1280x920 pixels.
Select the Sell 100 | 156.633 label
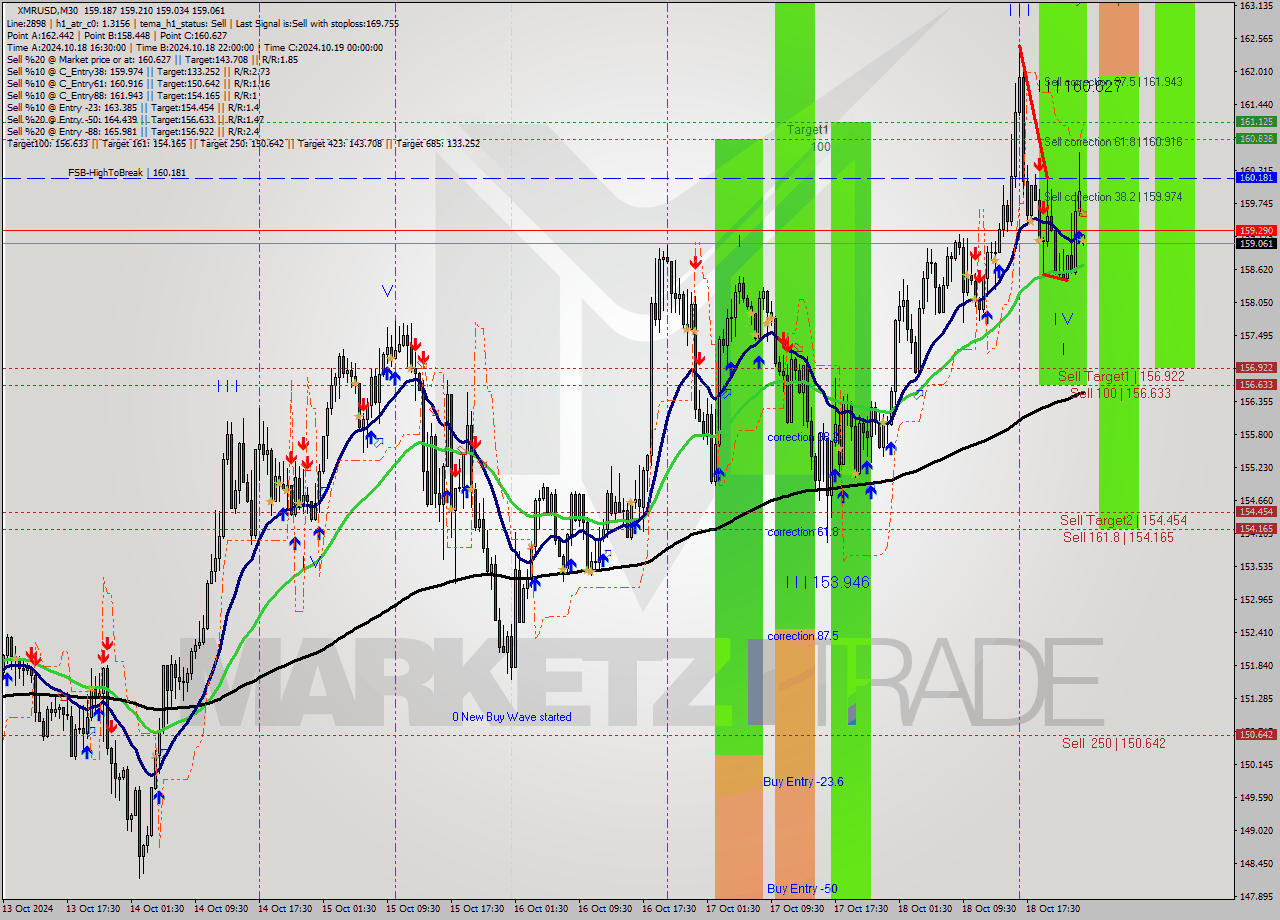(x=1120, y=393)
